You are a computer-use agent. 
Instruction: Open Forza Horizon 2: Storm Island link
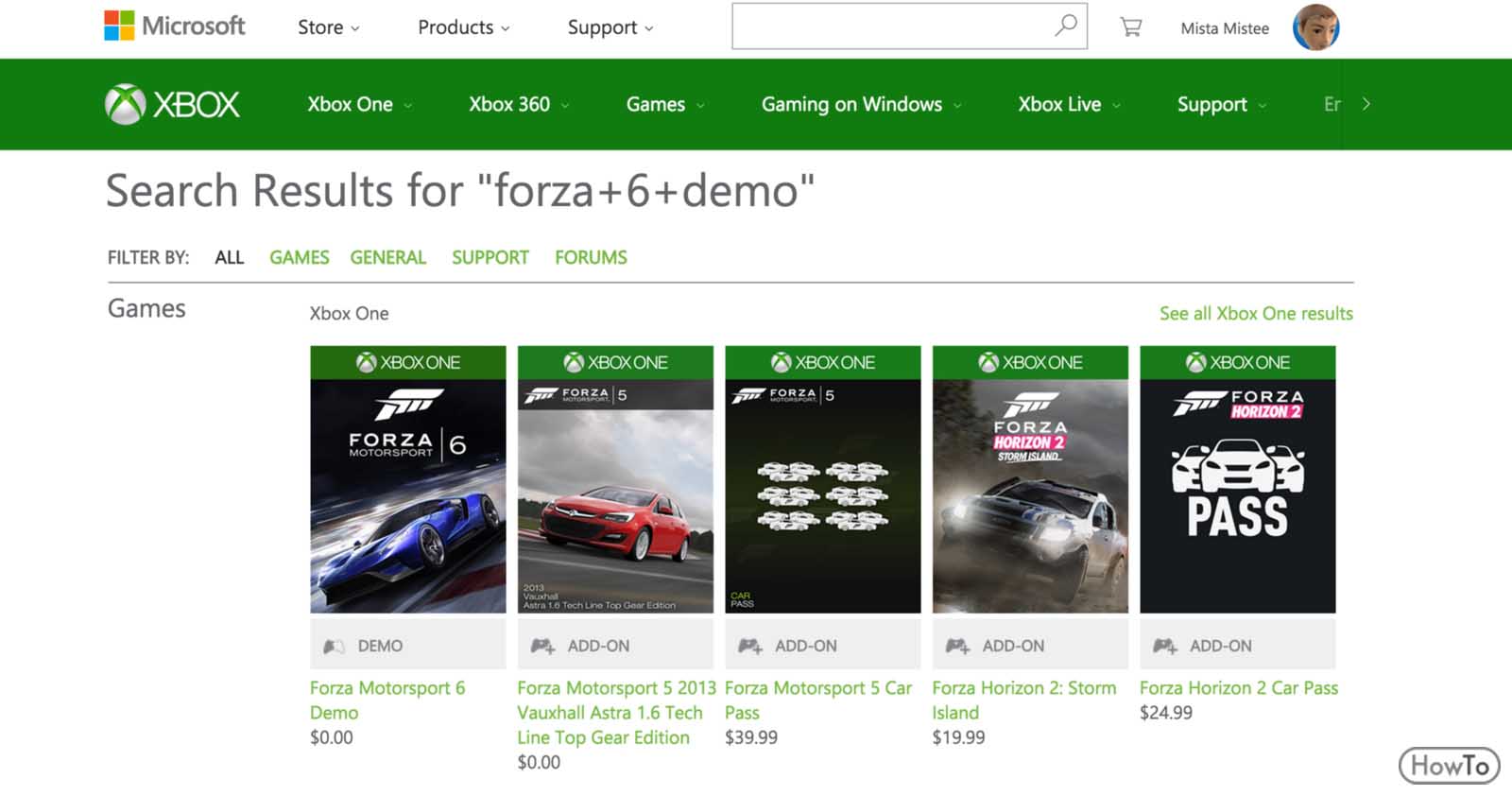coord(1024,701)
